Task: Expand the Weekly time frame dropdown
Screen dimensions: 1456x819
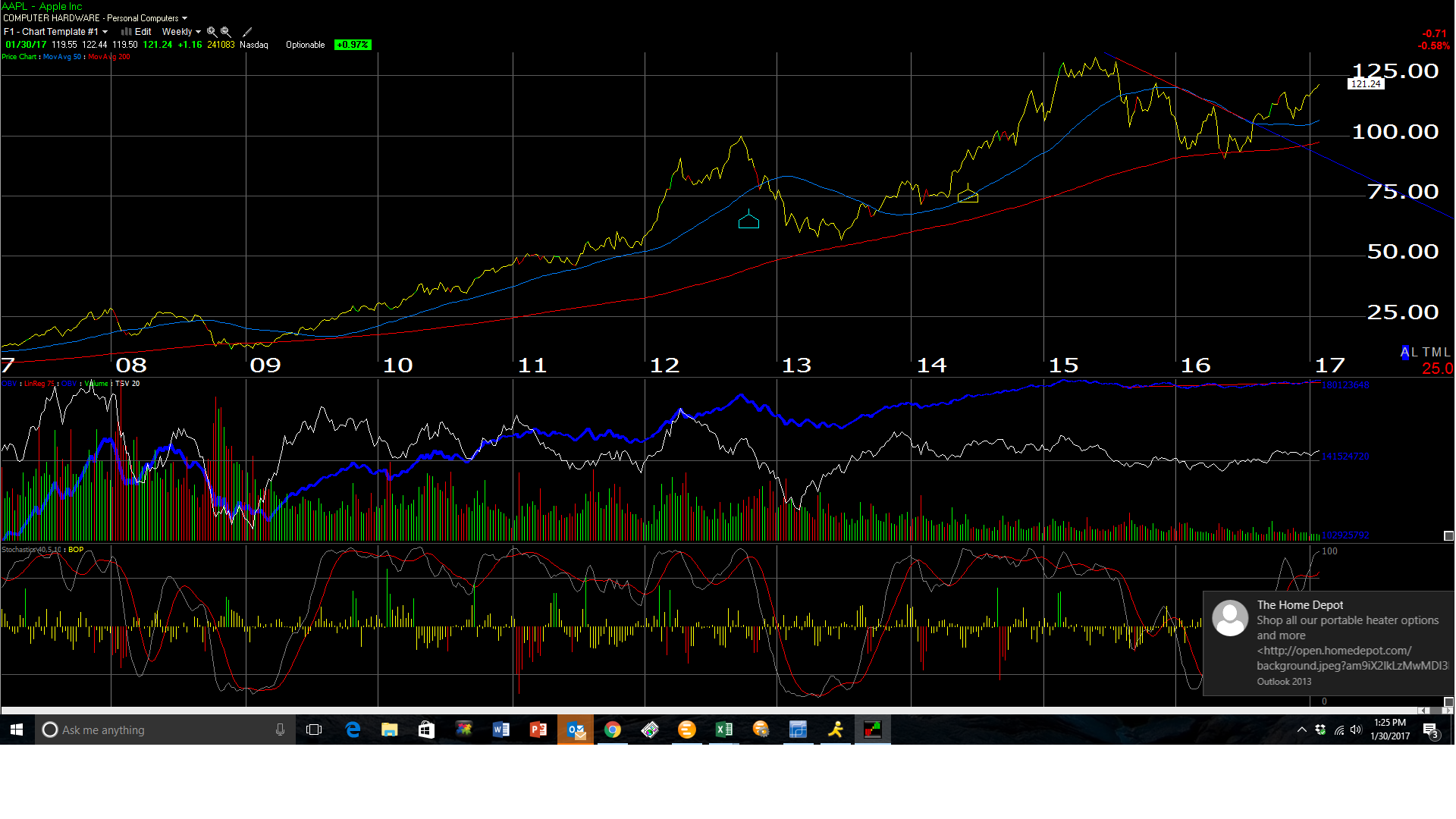Action: pyautogui.click(x=181, y=32)
